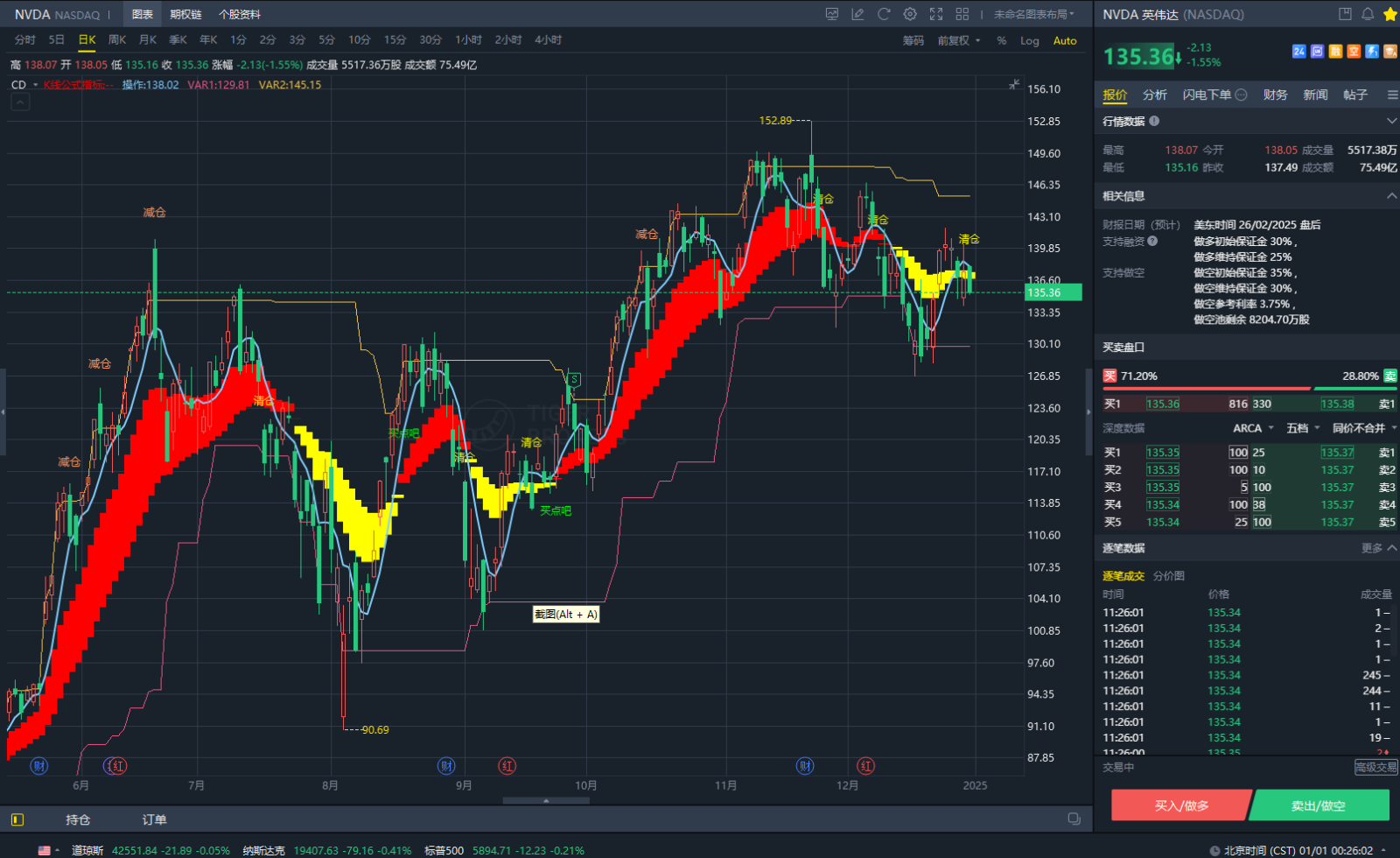
Task: Toggle the yellow favorite star
Action: (x=1389, y=14)
